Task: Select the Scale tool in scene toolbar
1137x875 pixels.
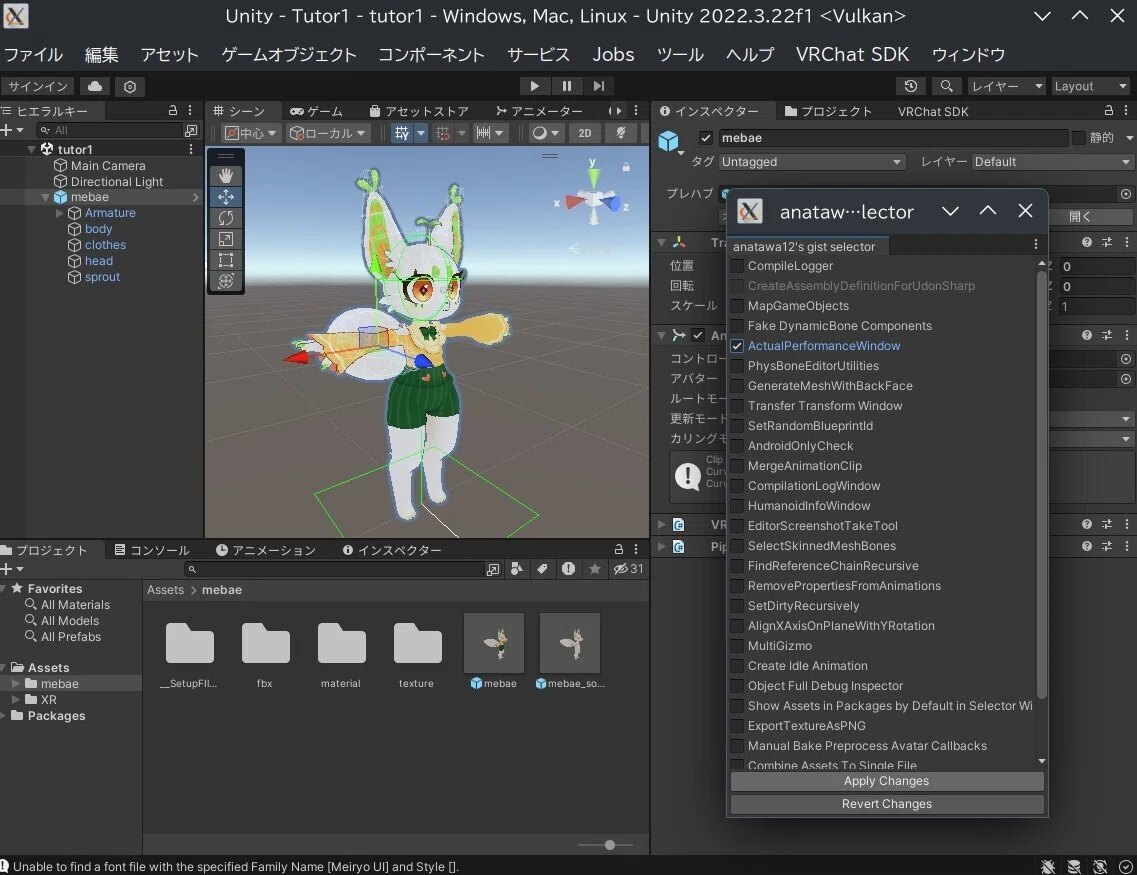Action: [x=226, y=239]
